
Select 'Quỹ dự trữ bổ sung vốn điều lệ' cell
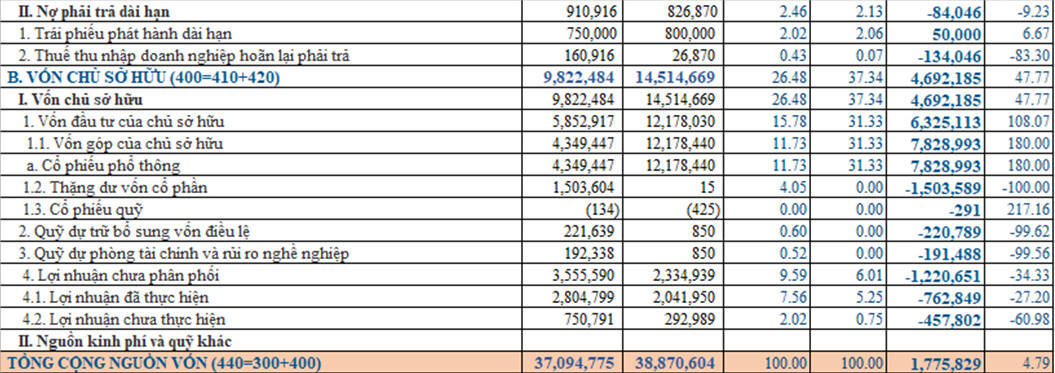click(x=261, y=232)
